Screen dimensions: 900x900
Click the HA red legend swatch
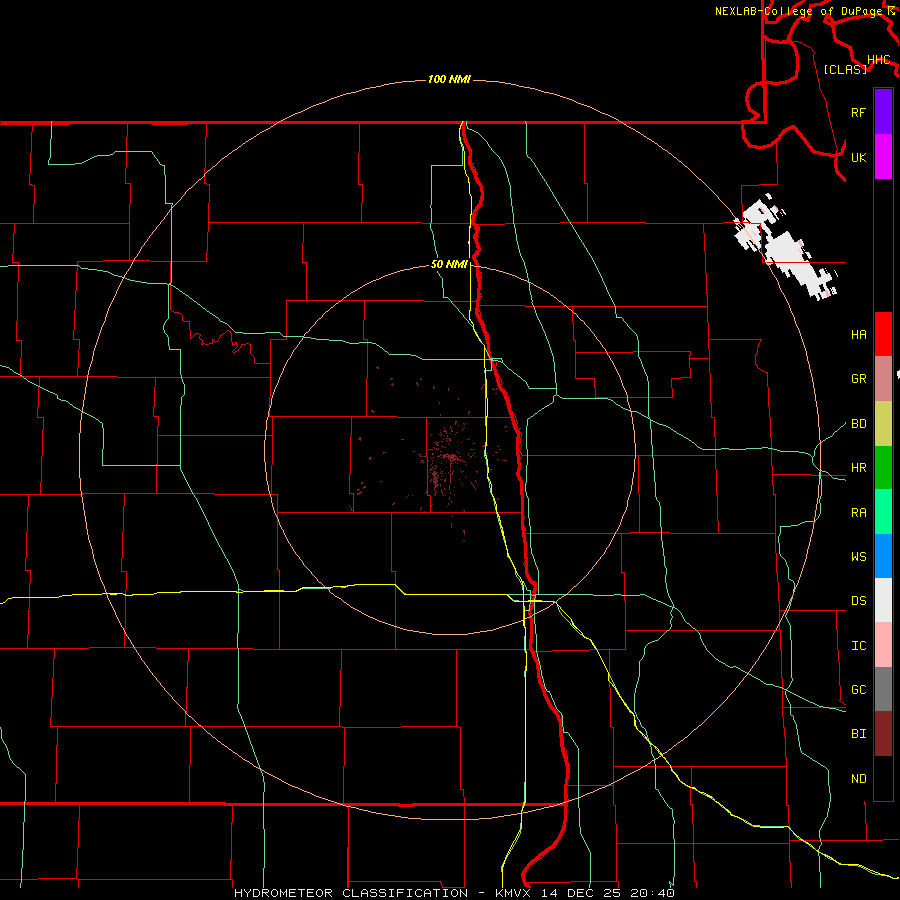tap(883, 334)
